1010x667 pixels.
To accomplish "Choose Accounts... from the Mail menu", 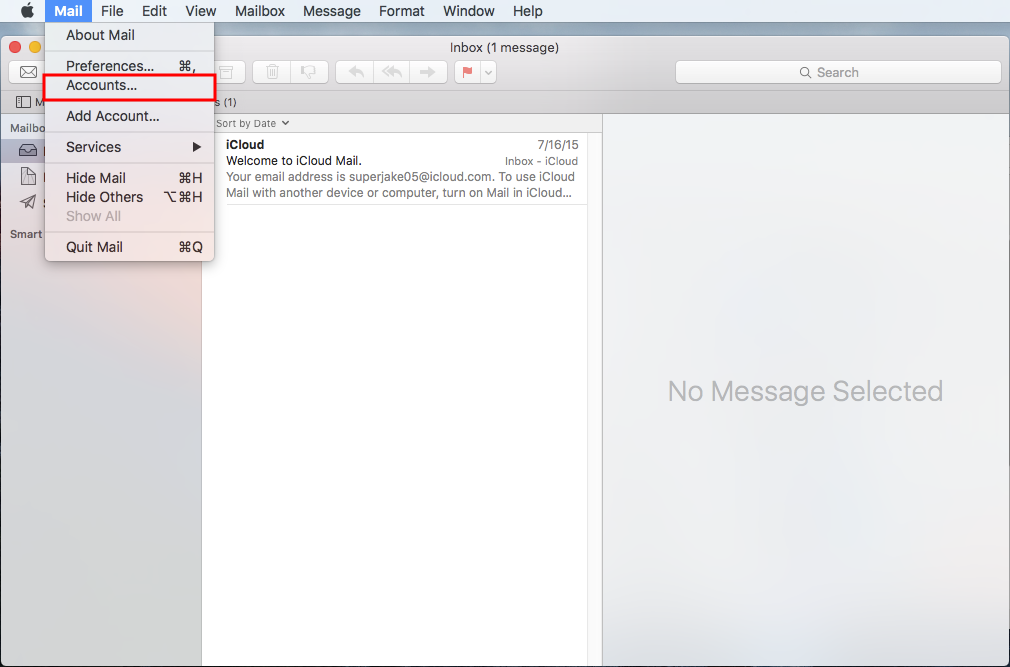I will 102,86.
